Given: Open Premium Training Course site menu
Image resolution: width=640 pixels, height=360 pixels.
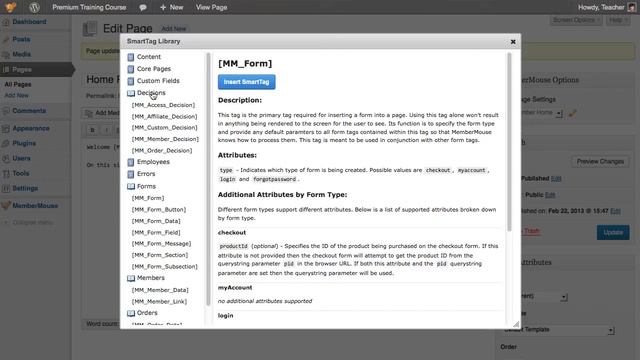Looking at the screenshot, I should 89,7.
